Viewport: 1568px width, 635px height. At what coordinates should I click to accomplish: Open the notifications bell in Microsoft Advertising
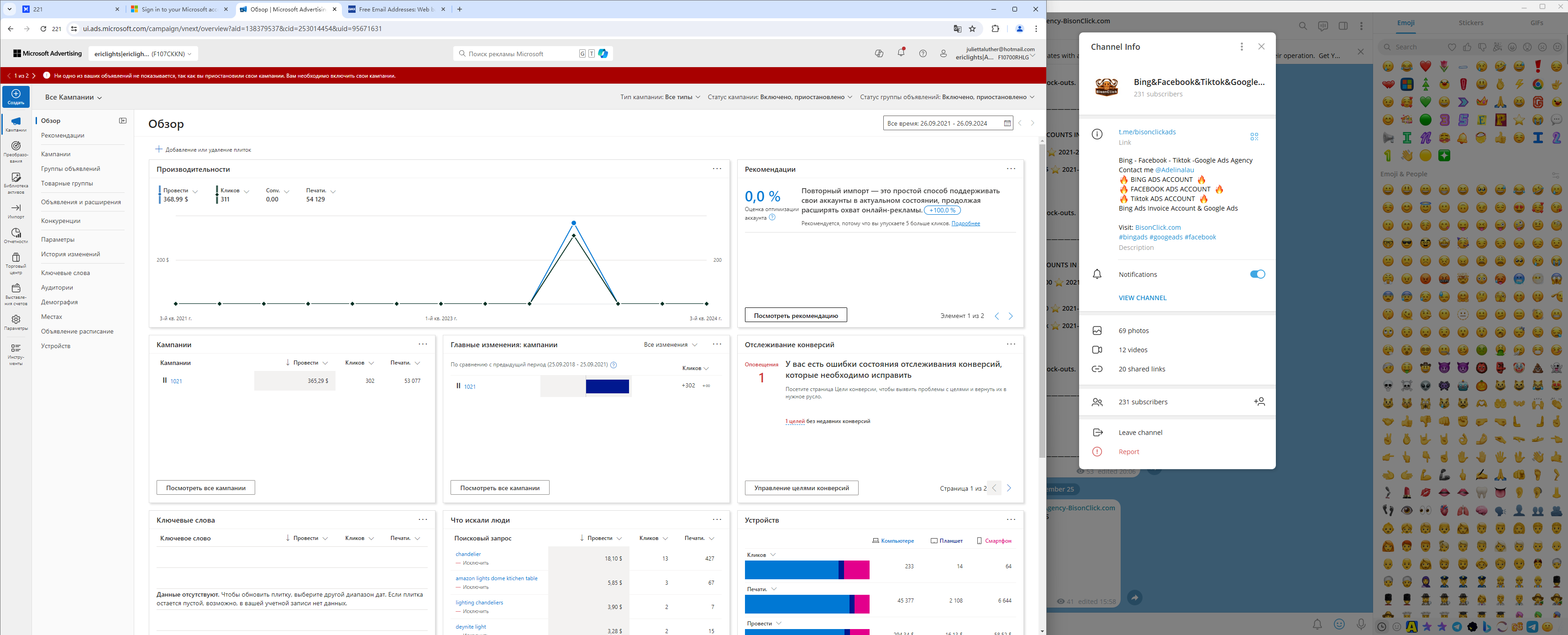coord(901,53)
